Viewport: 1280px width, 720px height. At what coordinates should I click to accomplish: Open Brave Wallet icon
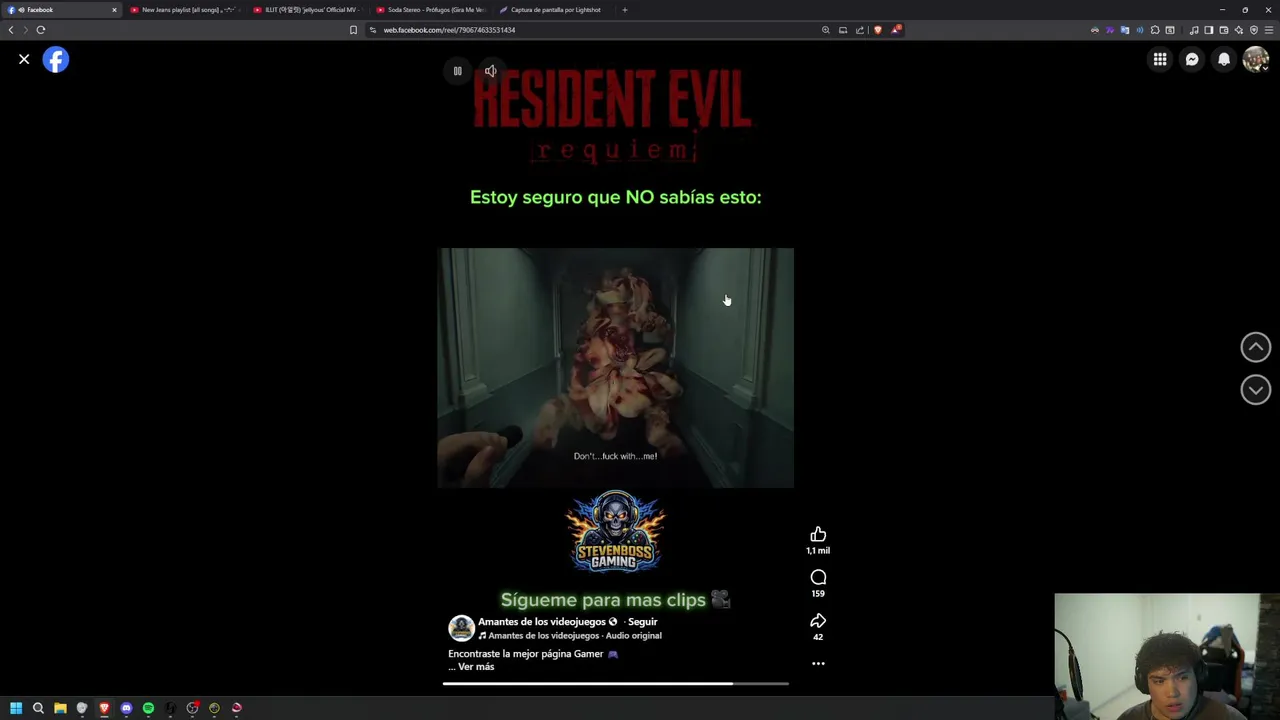pos(1224,30)
